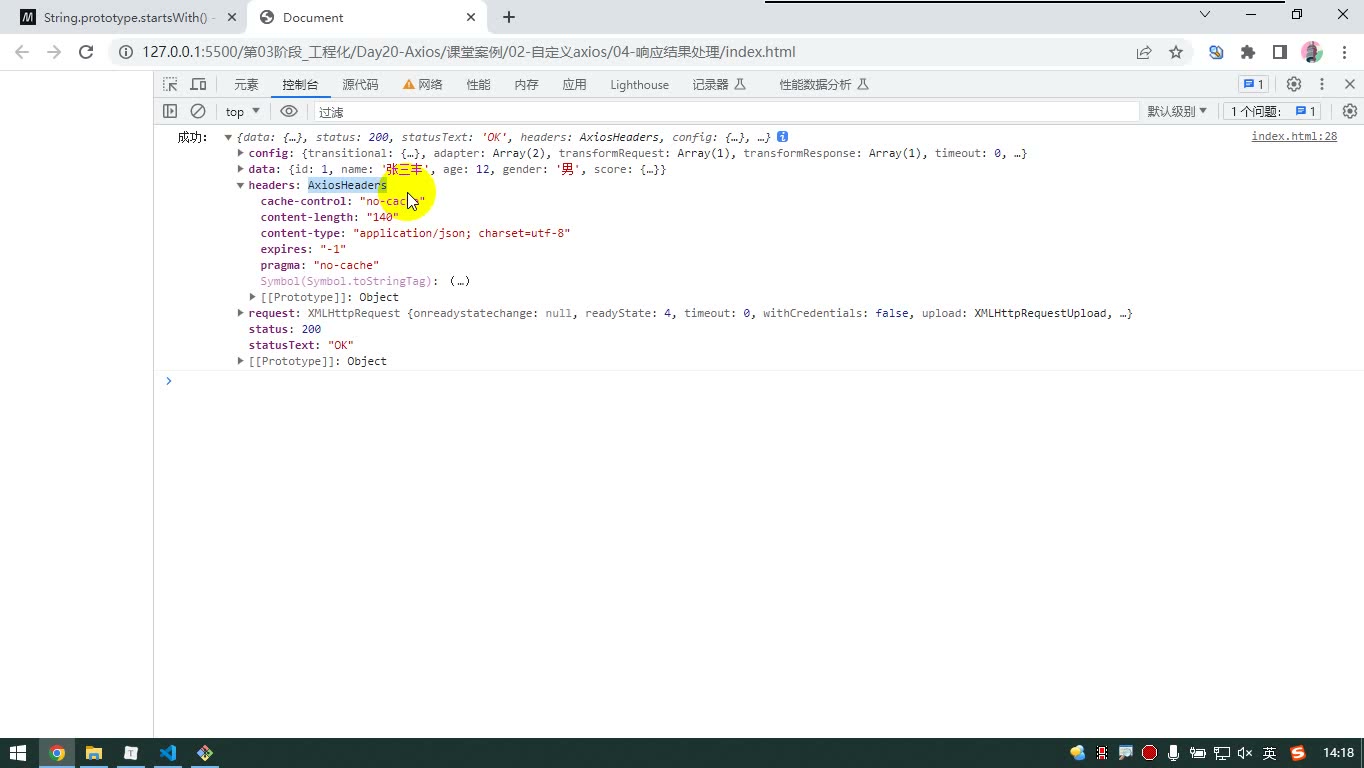
Task: Expand the data object row
Action: pyautogui.click(x=241, y=169)
